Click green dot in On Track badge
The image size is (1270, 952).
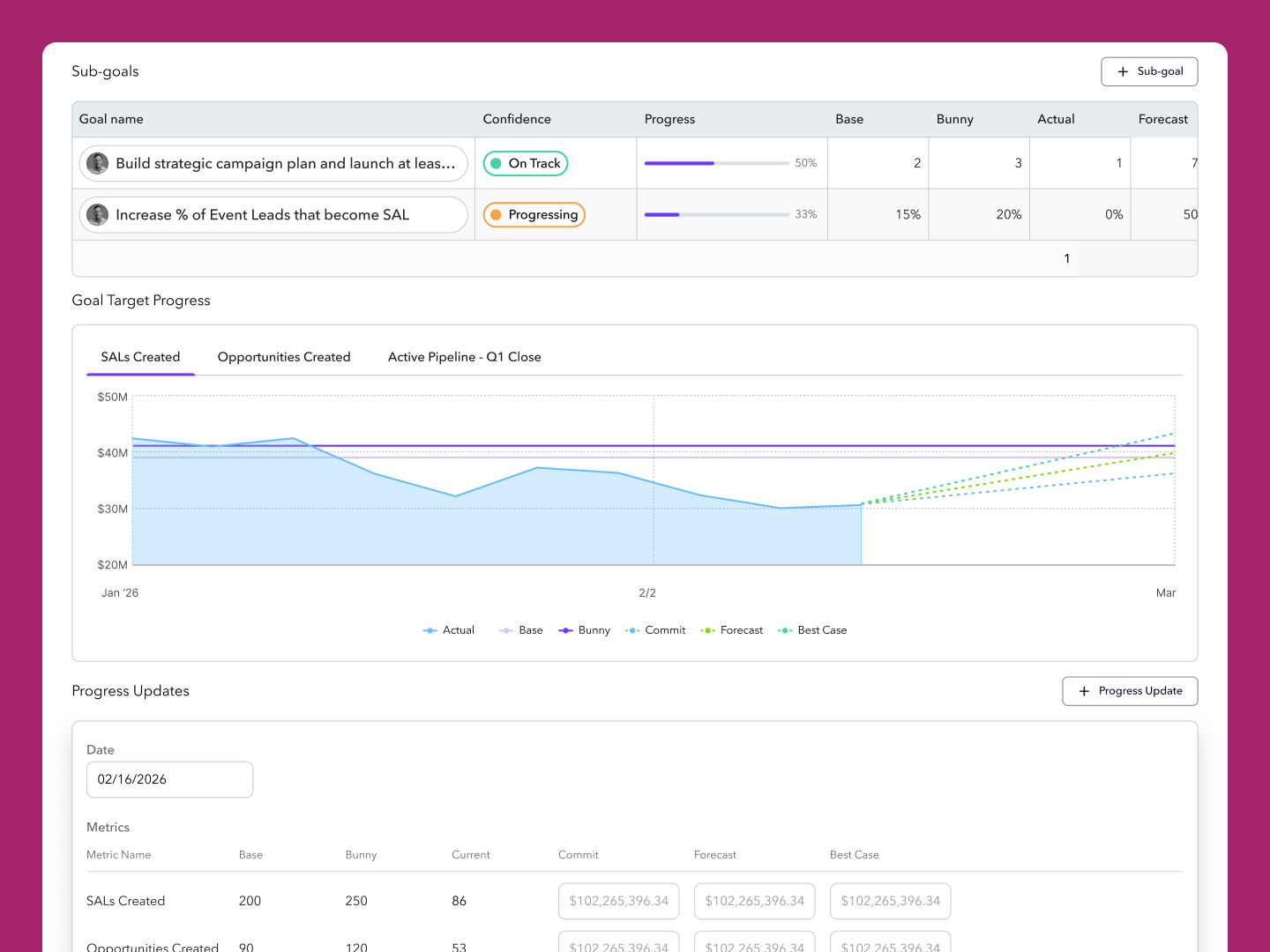point(496,163)
